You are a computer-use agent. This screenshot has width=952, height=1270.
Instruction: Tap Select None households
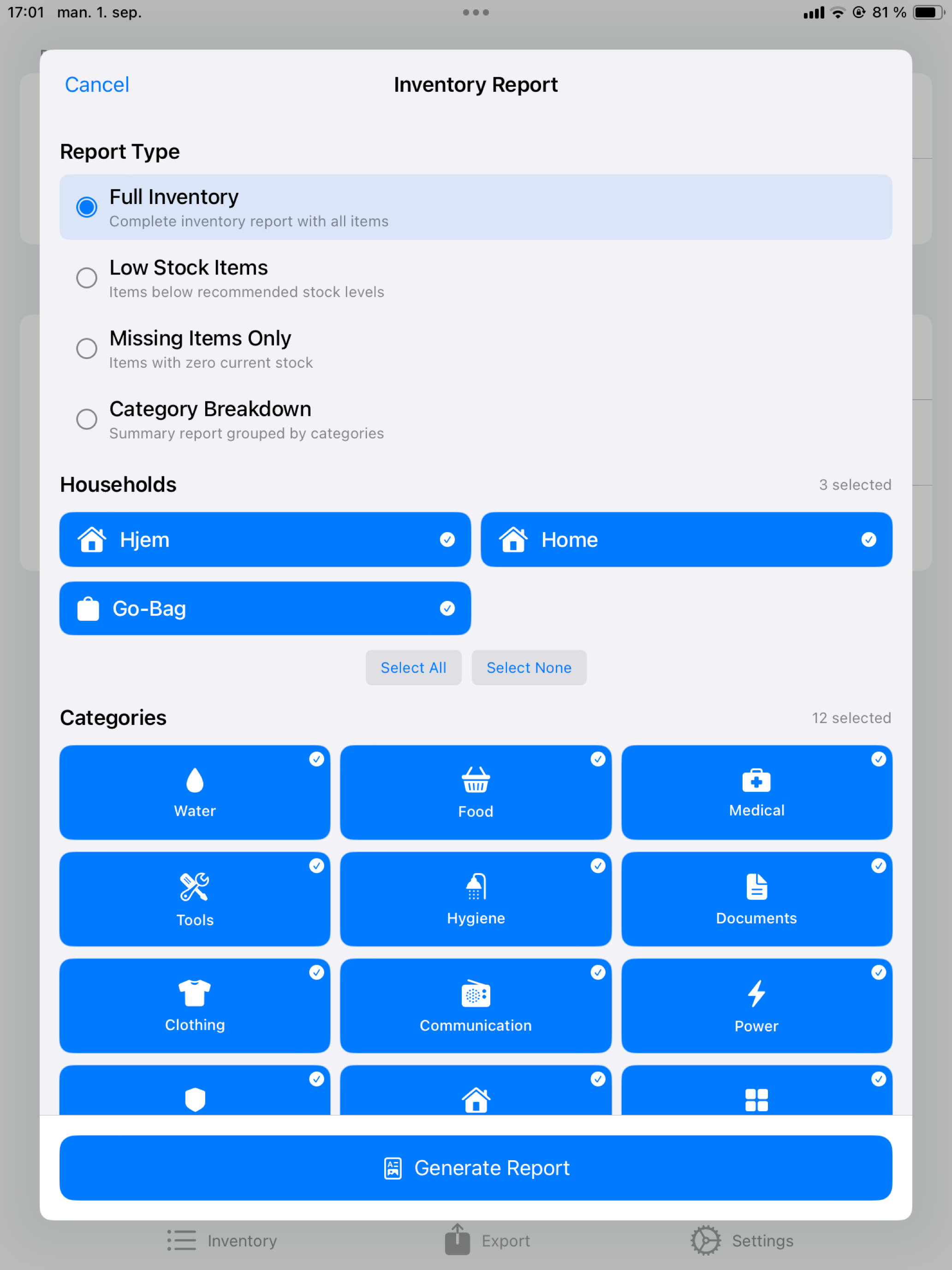pos(529,667)
